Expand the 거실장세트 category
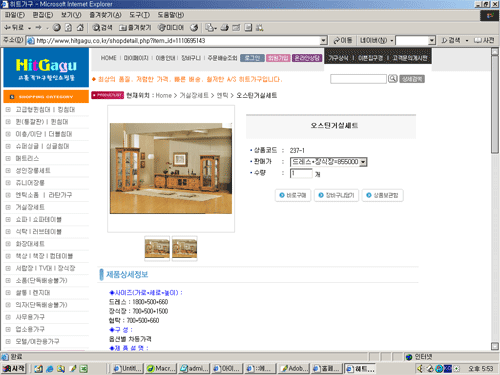 tap(8, 207)
